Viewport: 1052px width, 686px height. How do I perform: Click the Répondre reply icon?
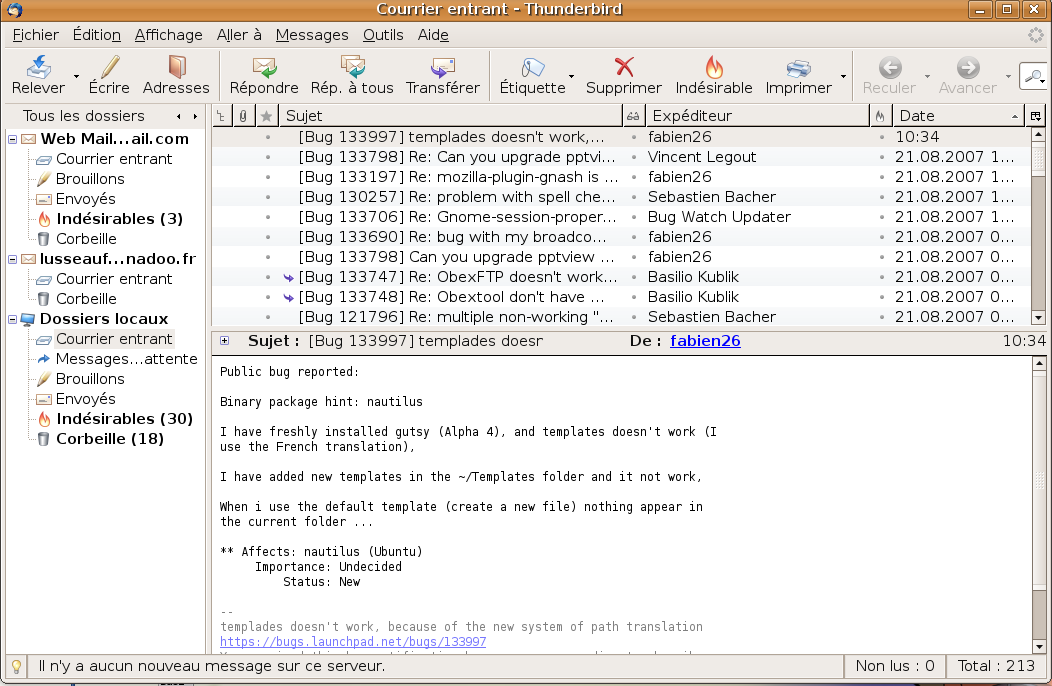[x=264, y=68]
